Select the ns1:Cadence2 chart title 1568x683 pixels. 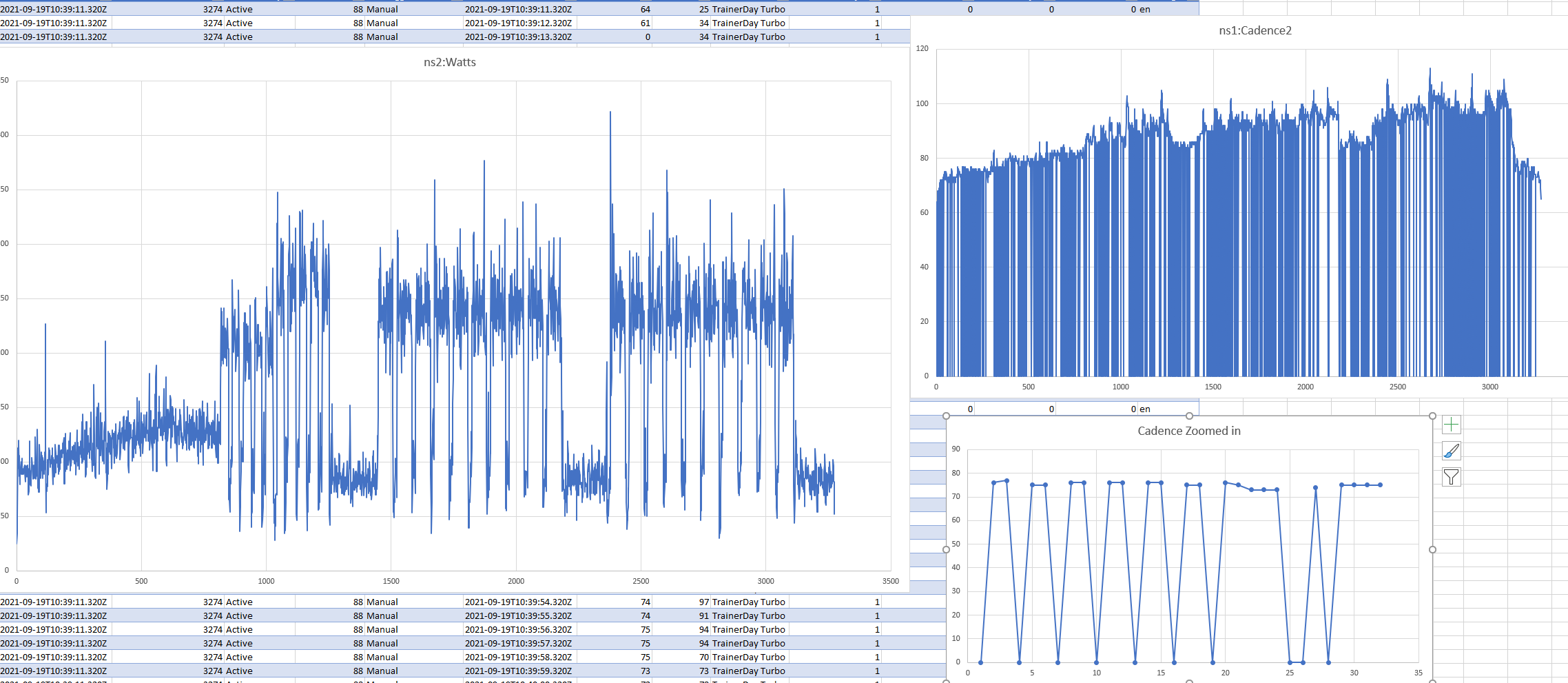tap(1255, 30)
